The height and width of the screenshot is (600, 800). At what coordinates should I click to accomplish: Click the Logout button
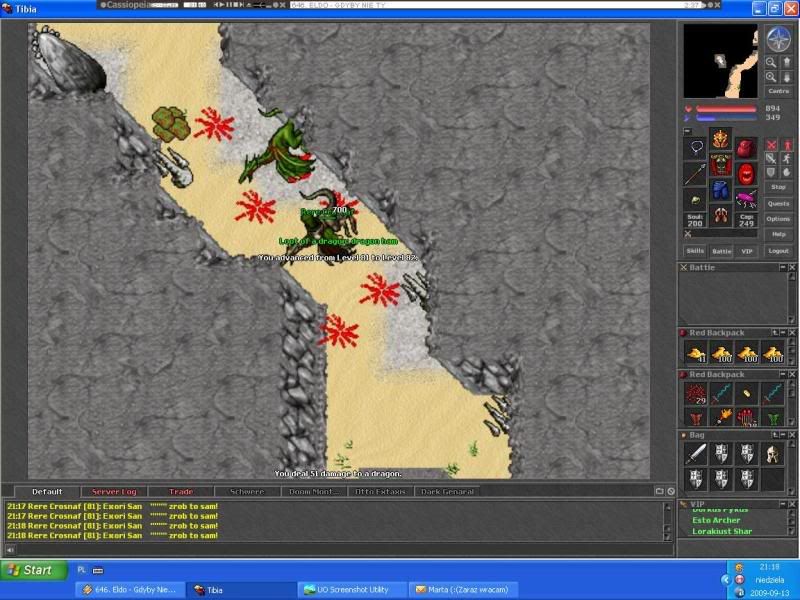pos(779,251)
